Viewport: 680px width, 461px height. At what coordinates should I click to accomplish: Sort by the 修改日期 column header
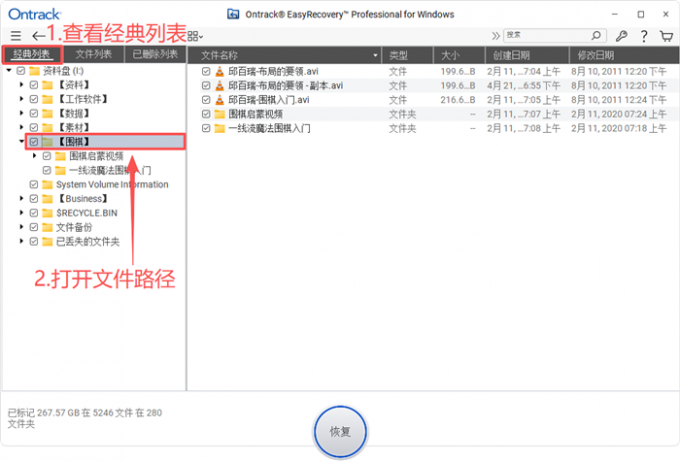(624, 55)
